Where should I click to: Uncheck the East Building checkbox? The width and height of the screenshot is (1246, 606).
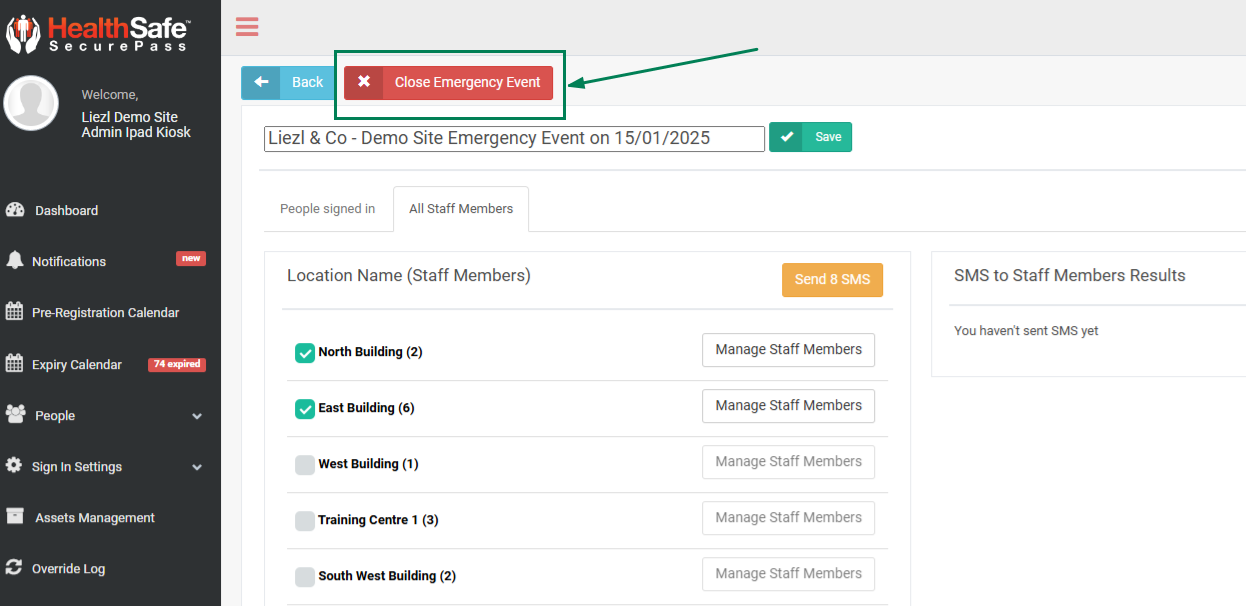tap(305, 409)
